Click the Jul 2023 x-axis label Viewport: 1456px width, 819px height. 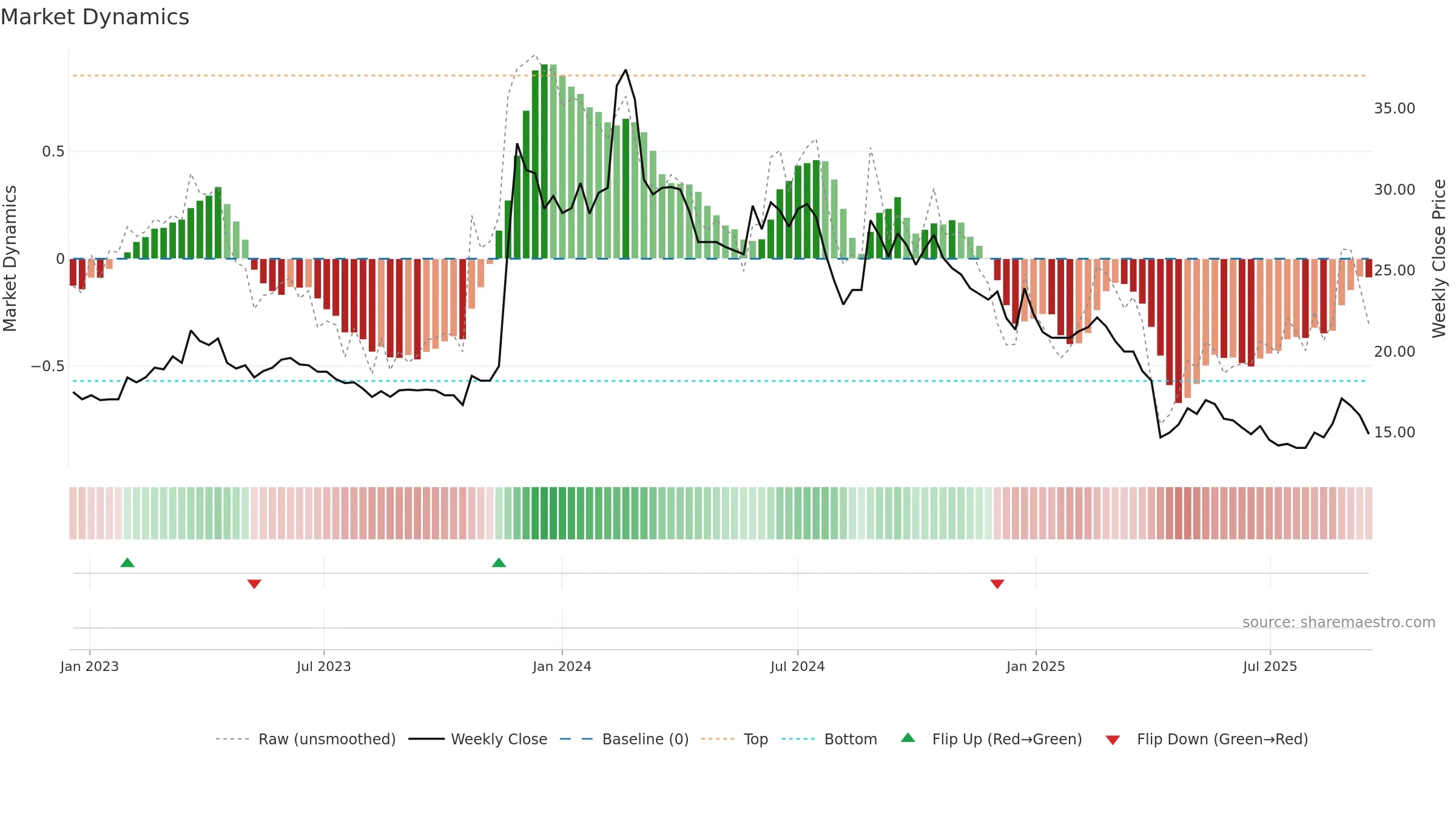point(324,666)
